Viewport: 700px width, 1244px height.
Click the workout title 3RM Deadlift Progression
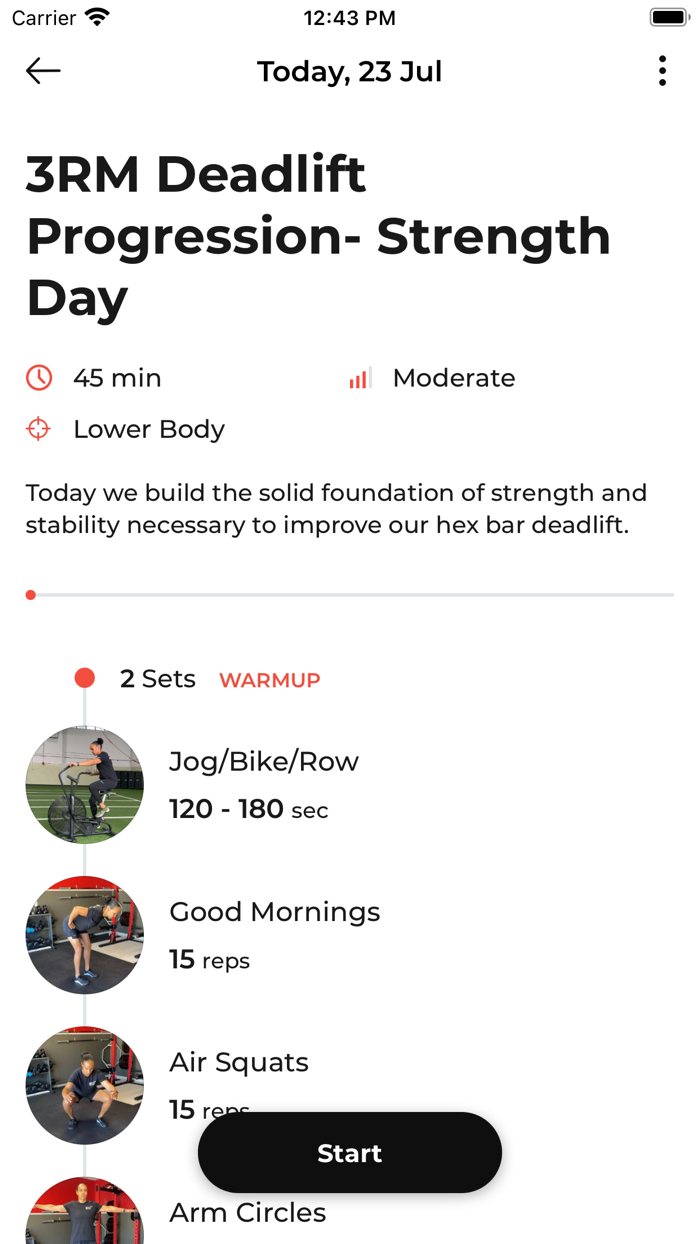point(300,236)
